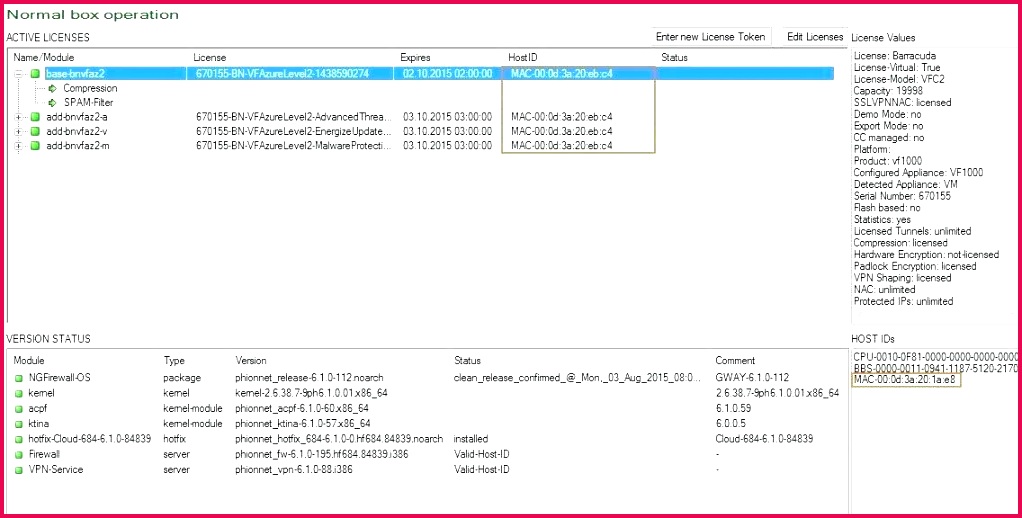Expand the add-bnvfaz2-v license node
The height and width of the screenshot is (518, 1022).
click(x=19, y=131)
